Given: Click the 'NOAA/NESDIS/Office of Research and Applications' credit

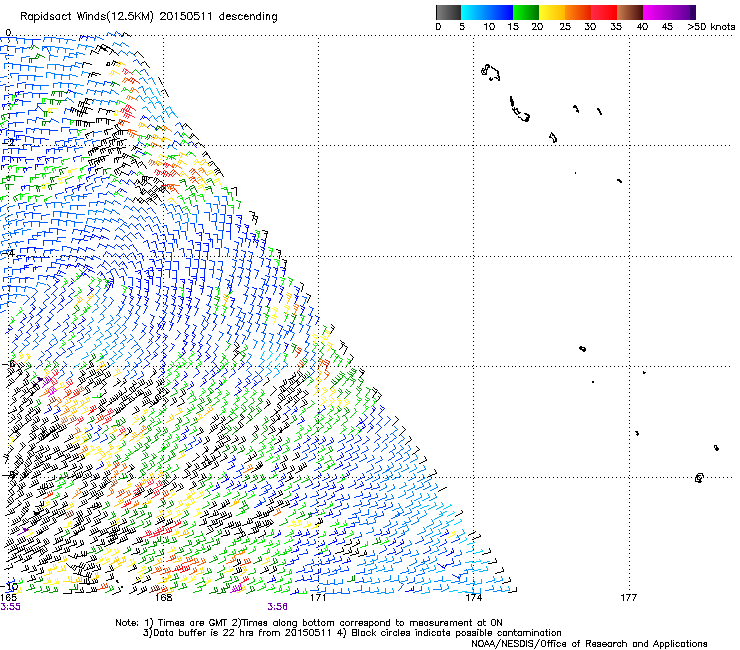Looking at the screenshot, I should (589, 644).
